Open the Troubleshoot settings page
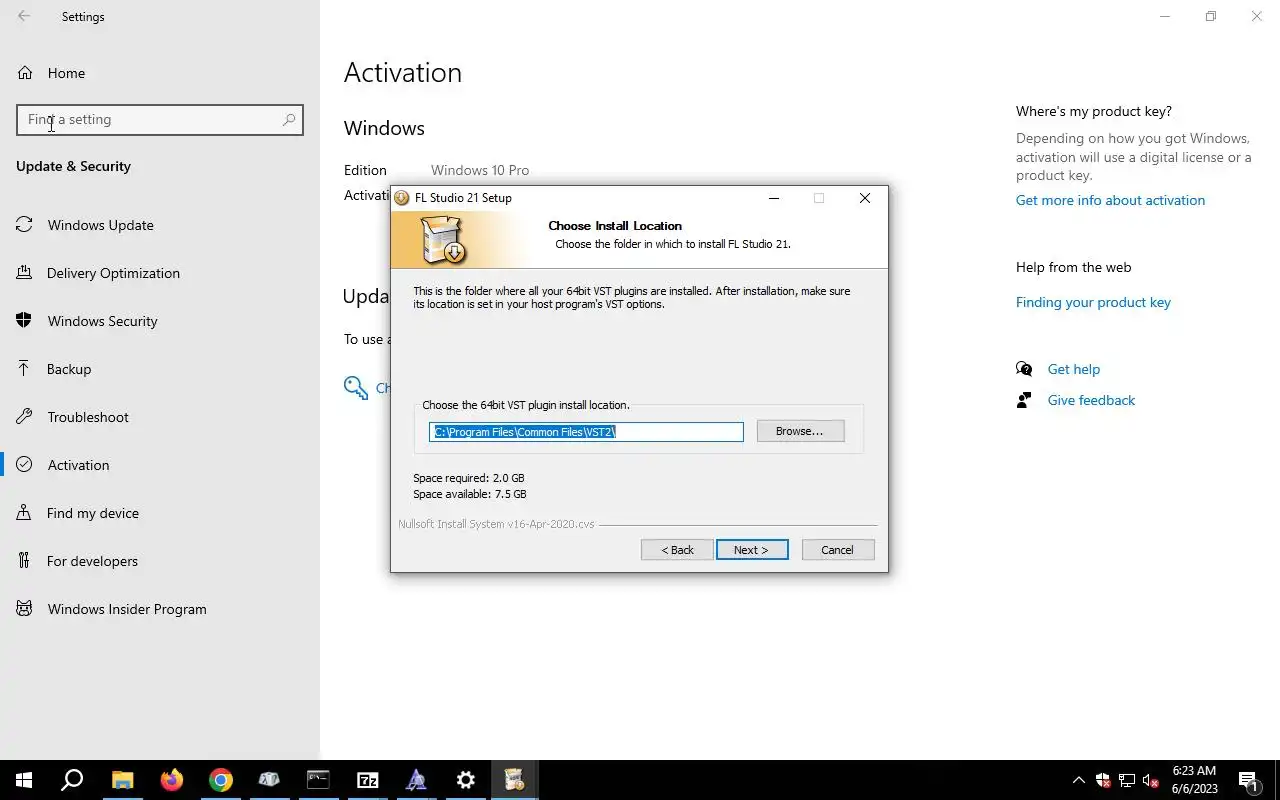 pyautogui.click(x=160, y=417)
